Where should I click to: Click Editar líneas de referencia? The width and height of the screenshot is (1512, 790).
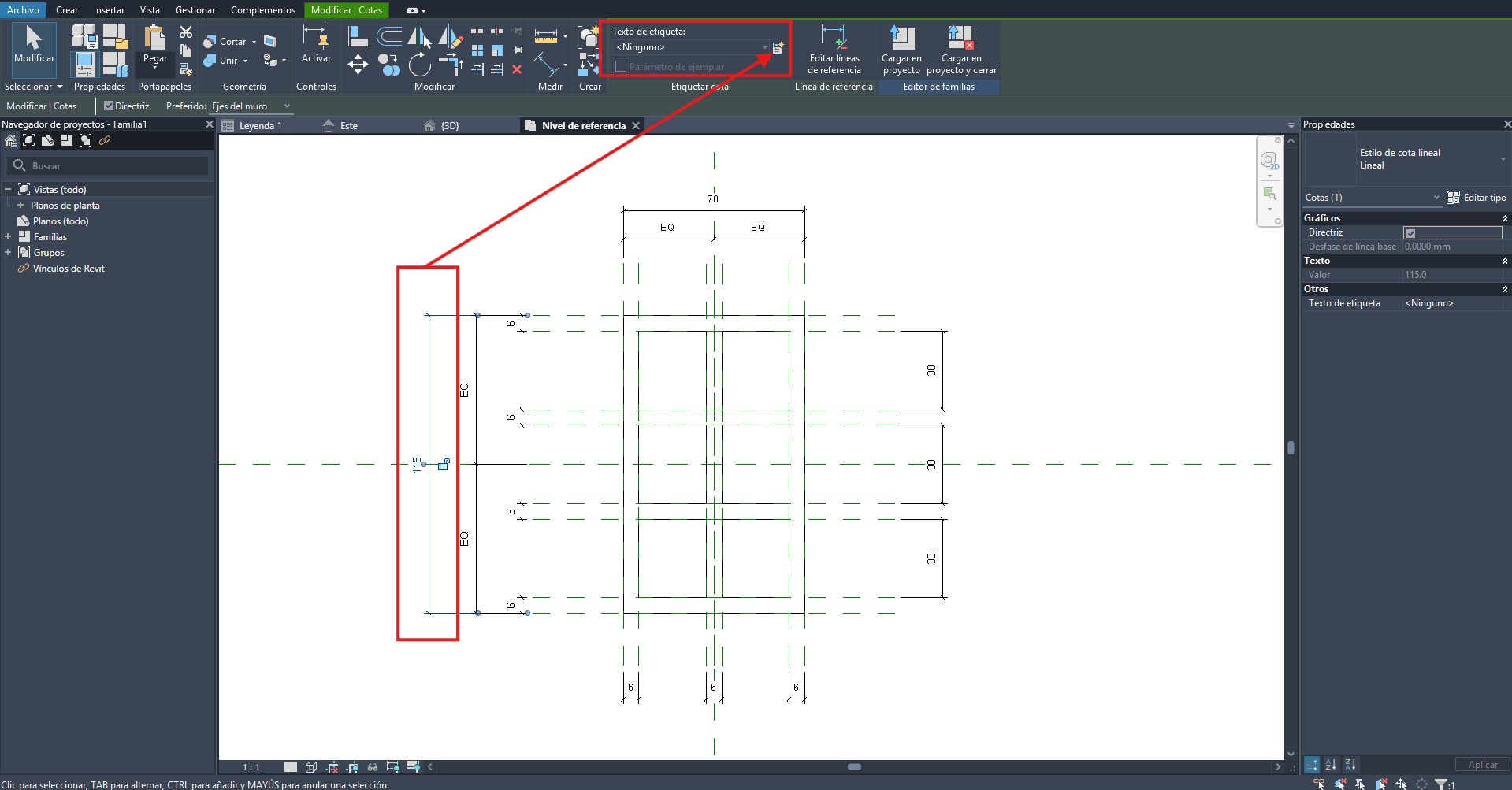[834, 50]
